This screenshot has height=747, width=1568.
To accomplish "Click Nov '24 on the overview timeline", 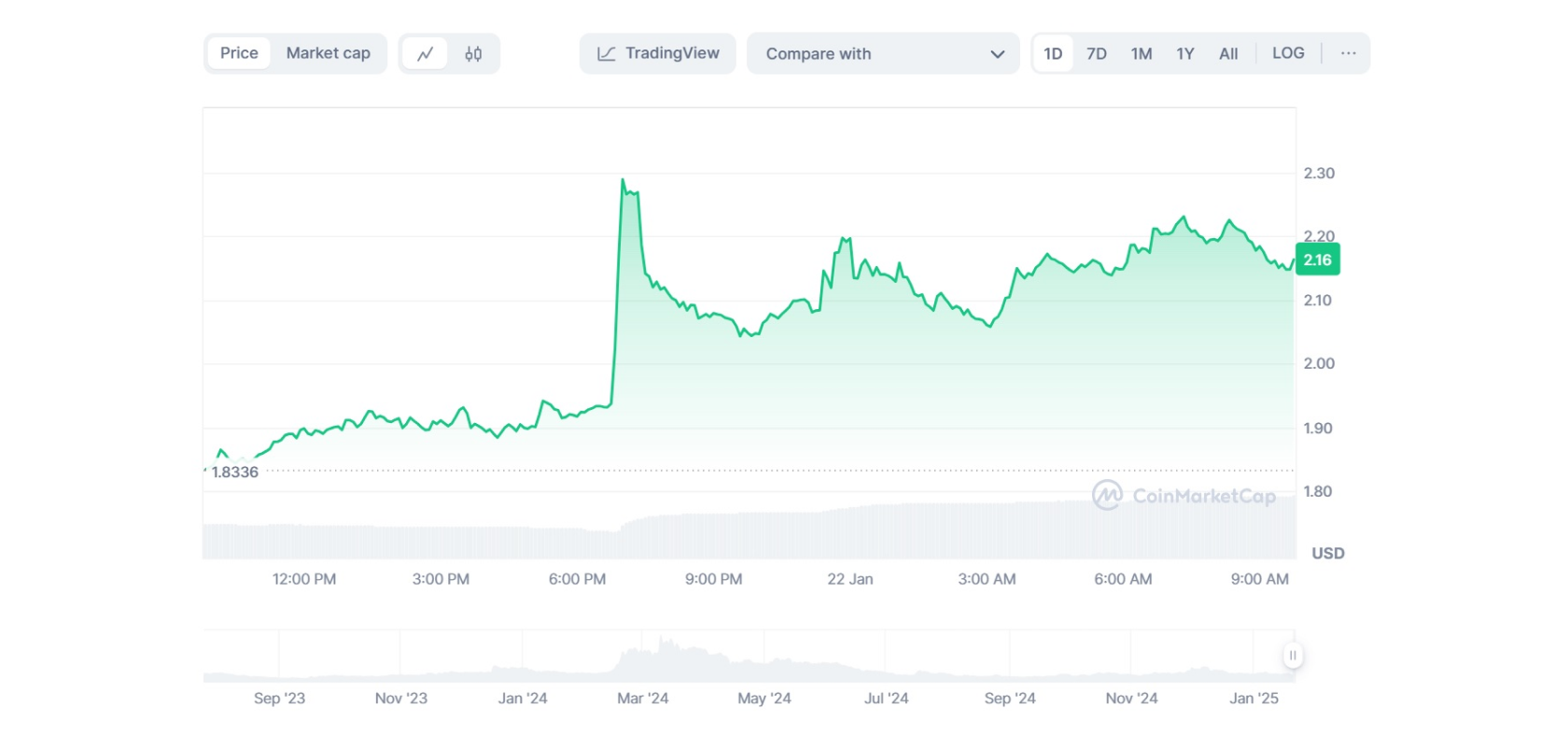I will (1131, 698).
